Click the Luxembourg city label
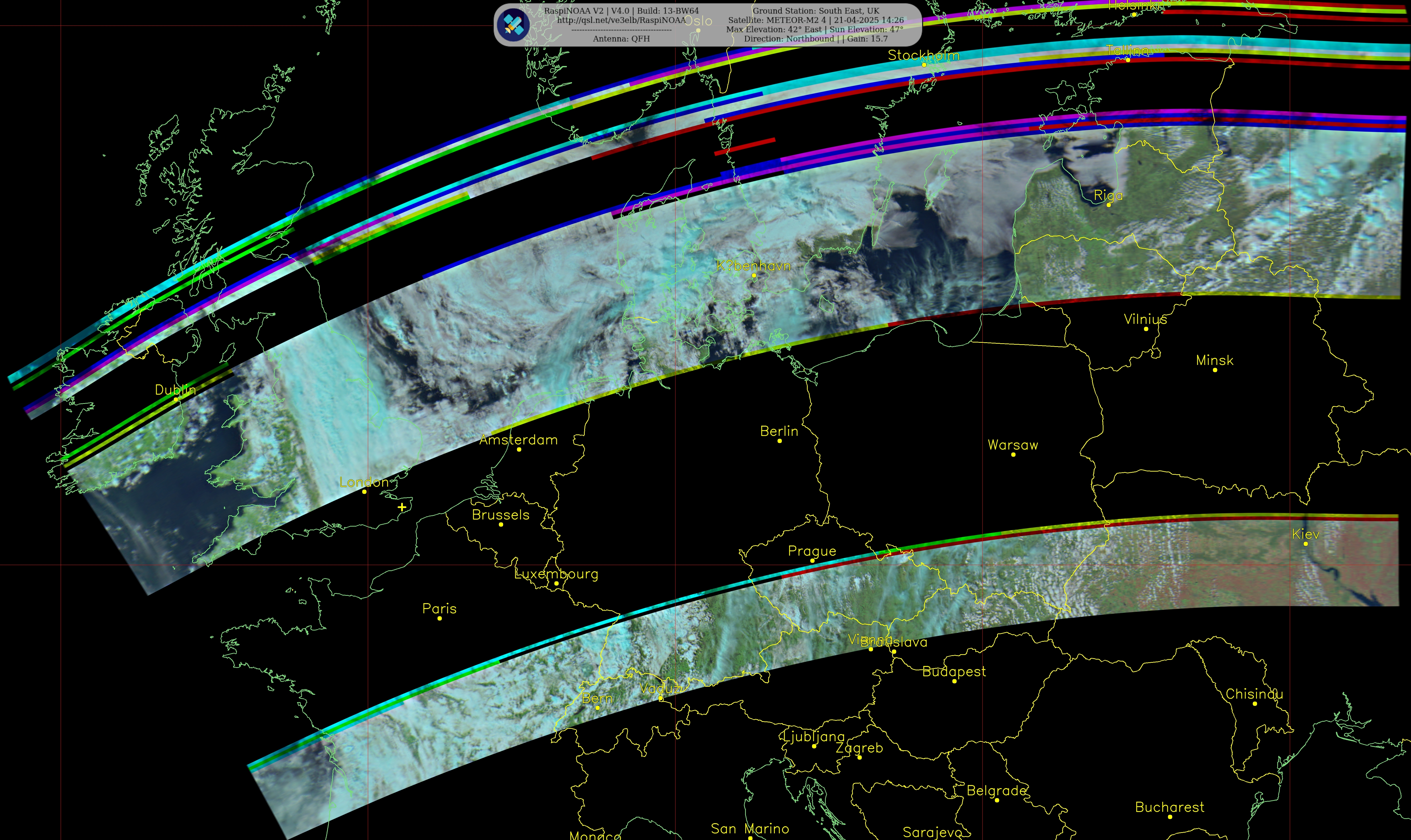The image size is (1411, 840). point(556,574)
